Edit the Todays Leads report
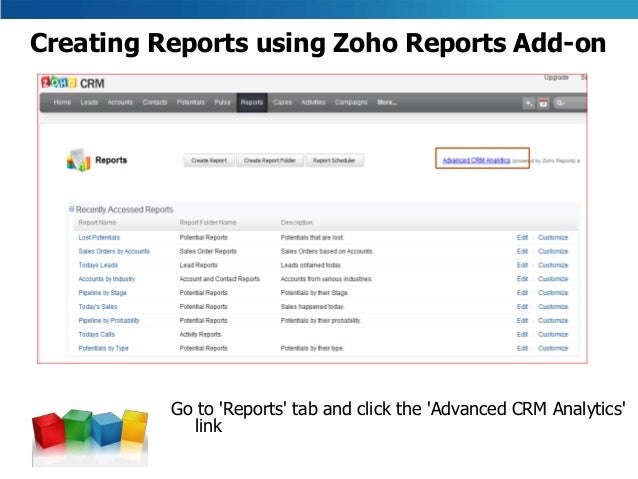638x479 pixels. pos(522,265)
